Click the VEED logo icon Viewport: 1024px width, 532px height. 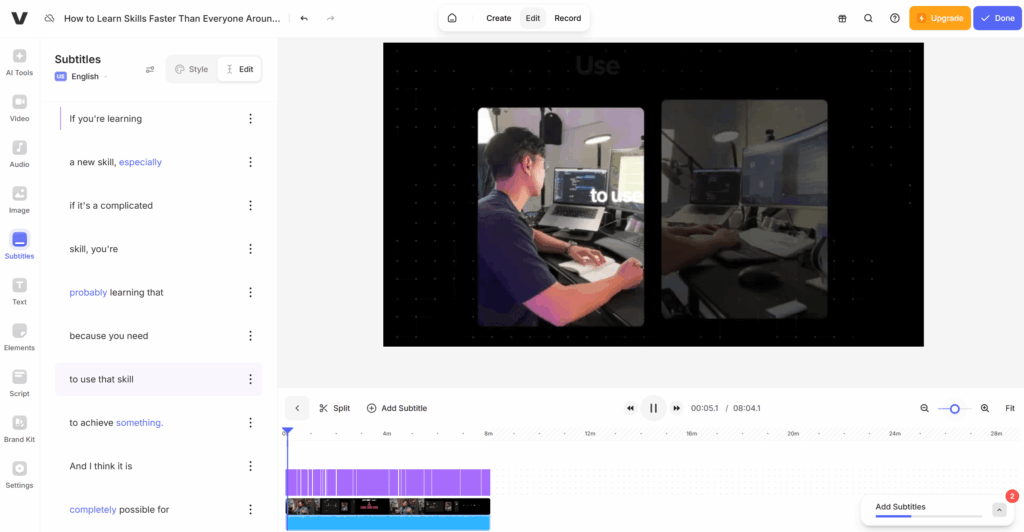click(x=20, y=18)
